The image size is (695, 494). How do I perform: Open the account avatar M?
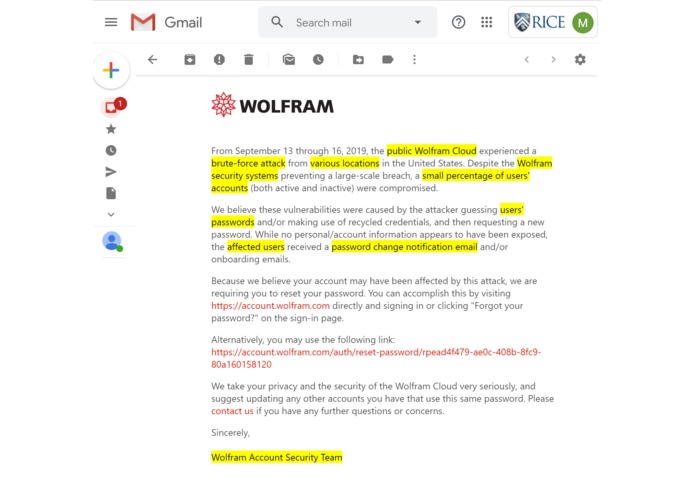582,23
